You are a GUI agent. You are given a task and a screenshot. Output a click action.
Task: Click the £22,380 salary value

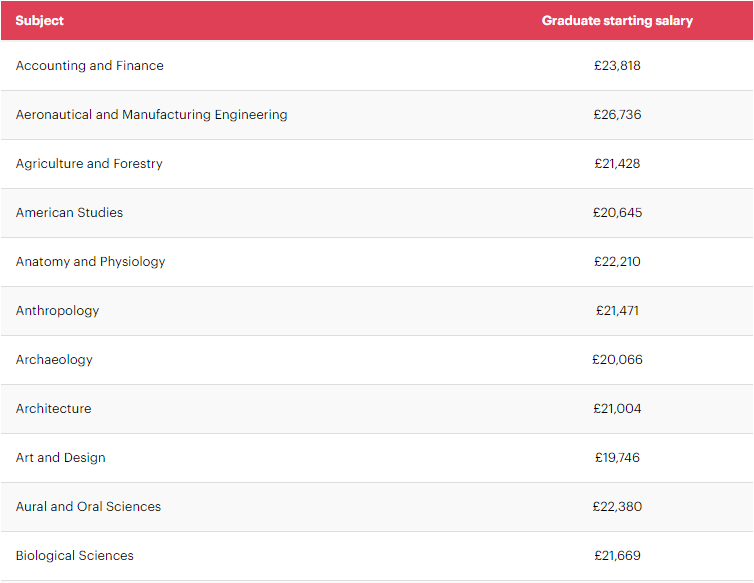point(617,507)
